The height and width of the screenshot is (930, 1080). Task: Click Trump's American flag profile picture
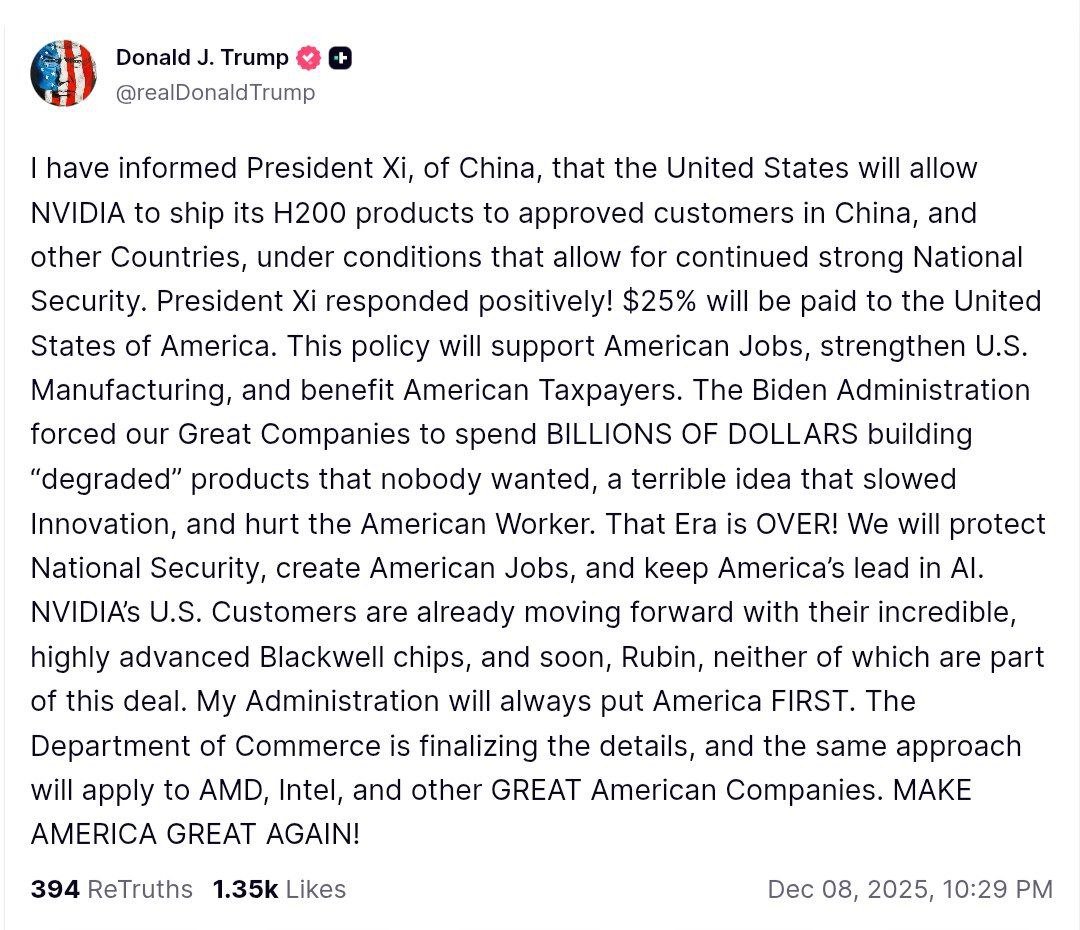coord(64,71)
